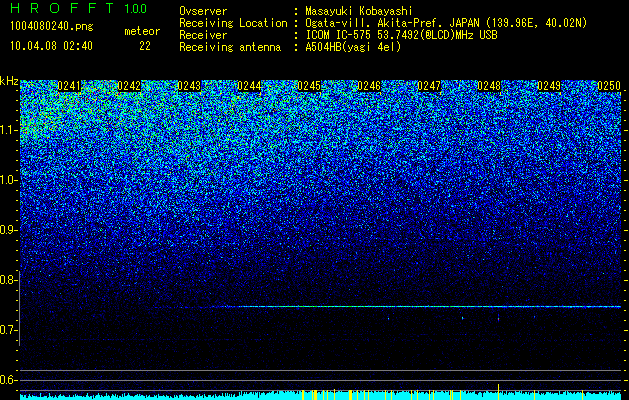629x400 pixels.
Task: Click the 0242 time marker
Action: click(x=129, y=86)
